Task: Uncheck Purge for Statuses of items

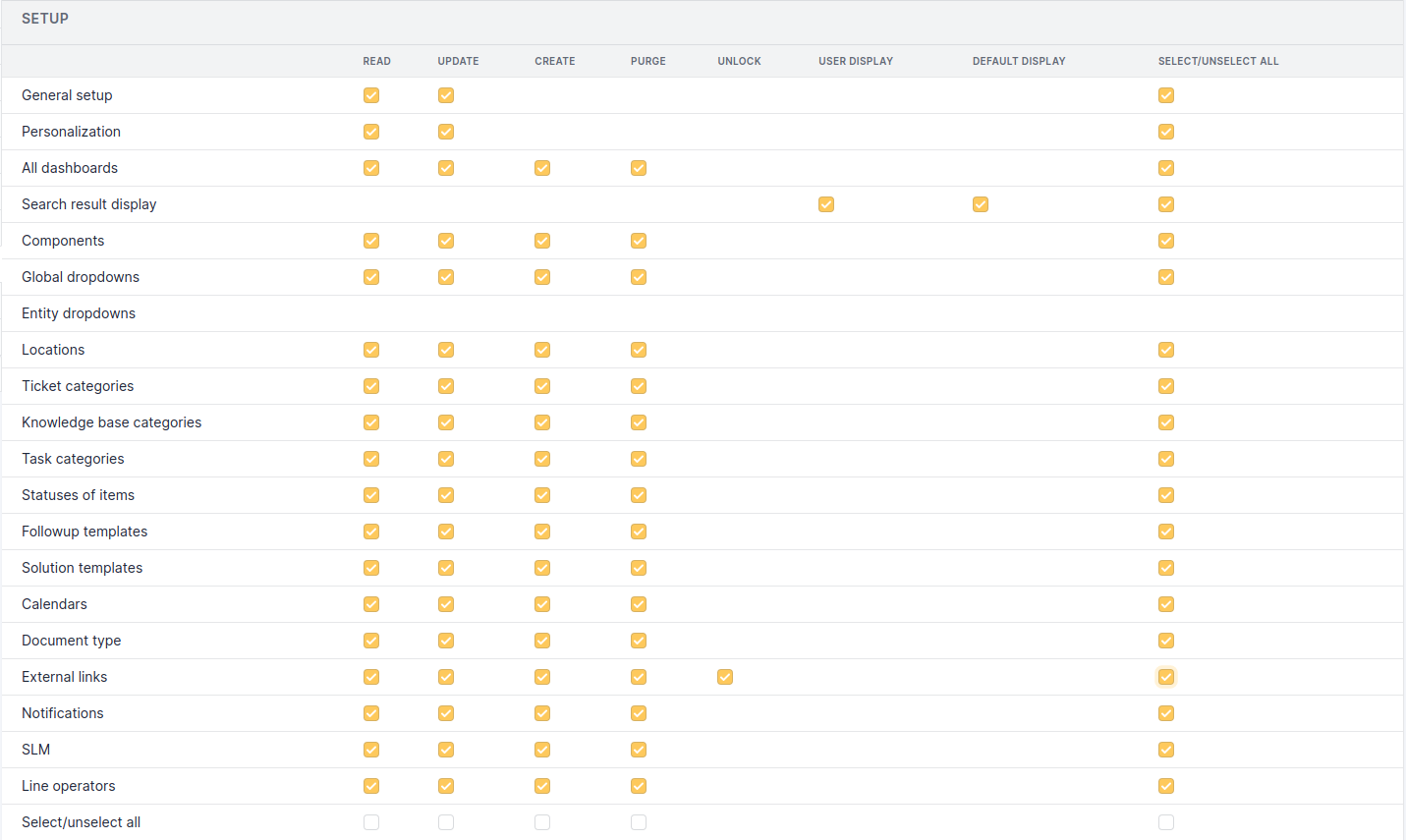Action: pyautogui.click(x=639, y=495)
